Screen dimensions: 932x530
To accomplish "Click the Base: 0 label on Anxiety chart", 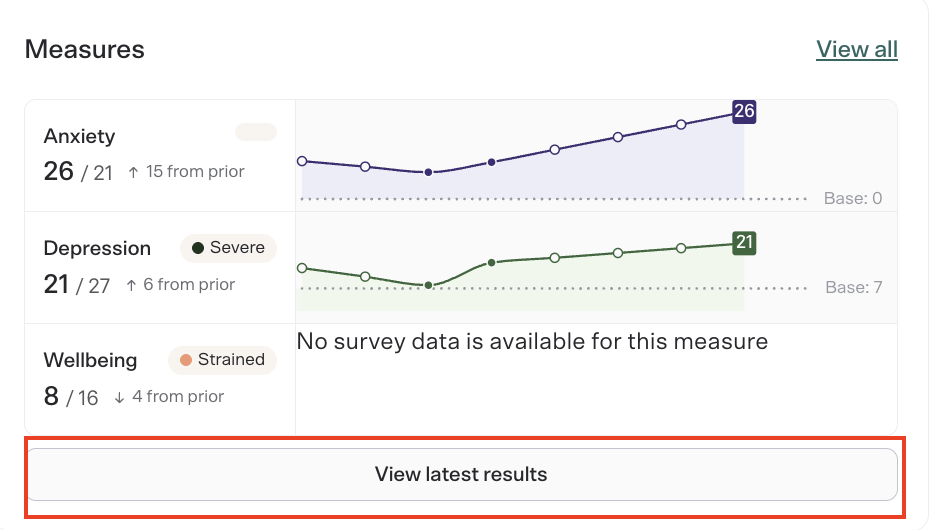I will click(853, 198).
